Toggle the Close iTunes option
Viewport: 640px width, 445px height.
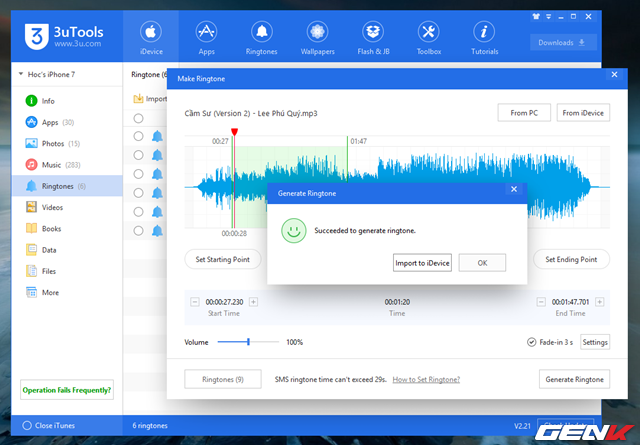(x=27, y=425)
